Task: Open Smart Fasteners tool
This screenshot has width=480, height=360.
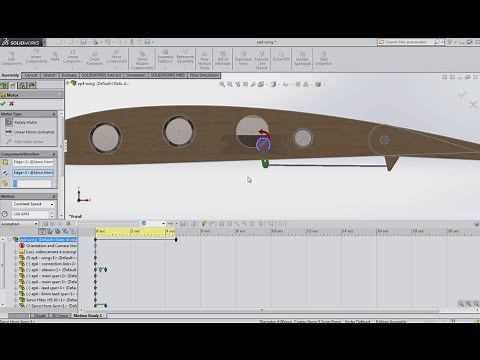Action: [x=95, y=58]
